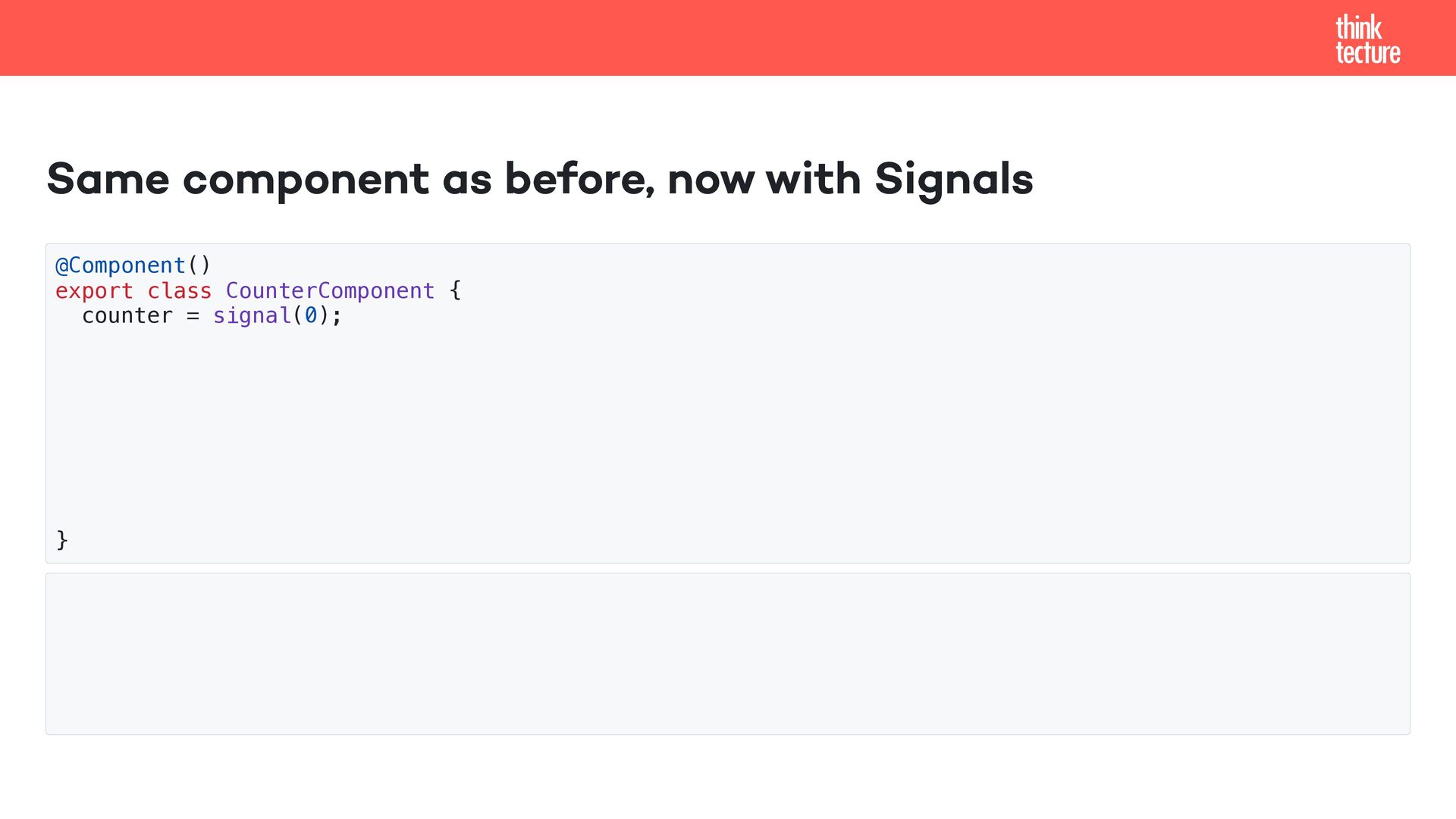Click the semicolon after signal(0)
This screenshot has width=1456, height=819.
pos(337,315)
